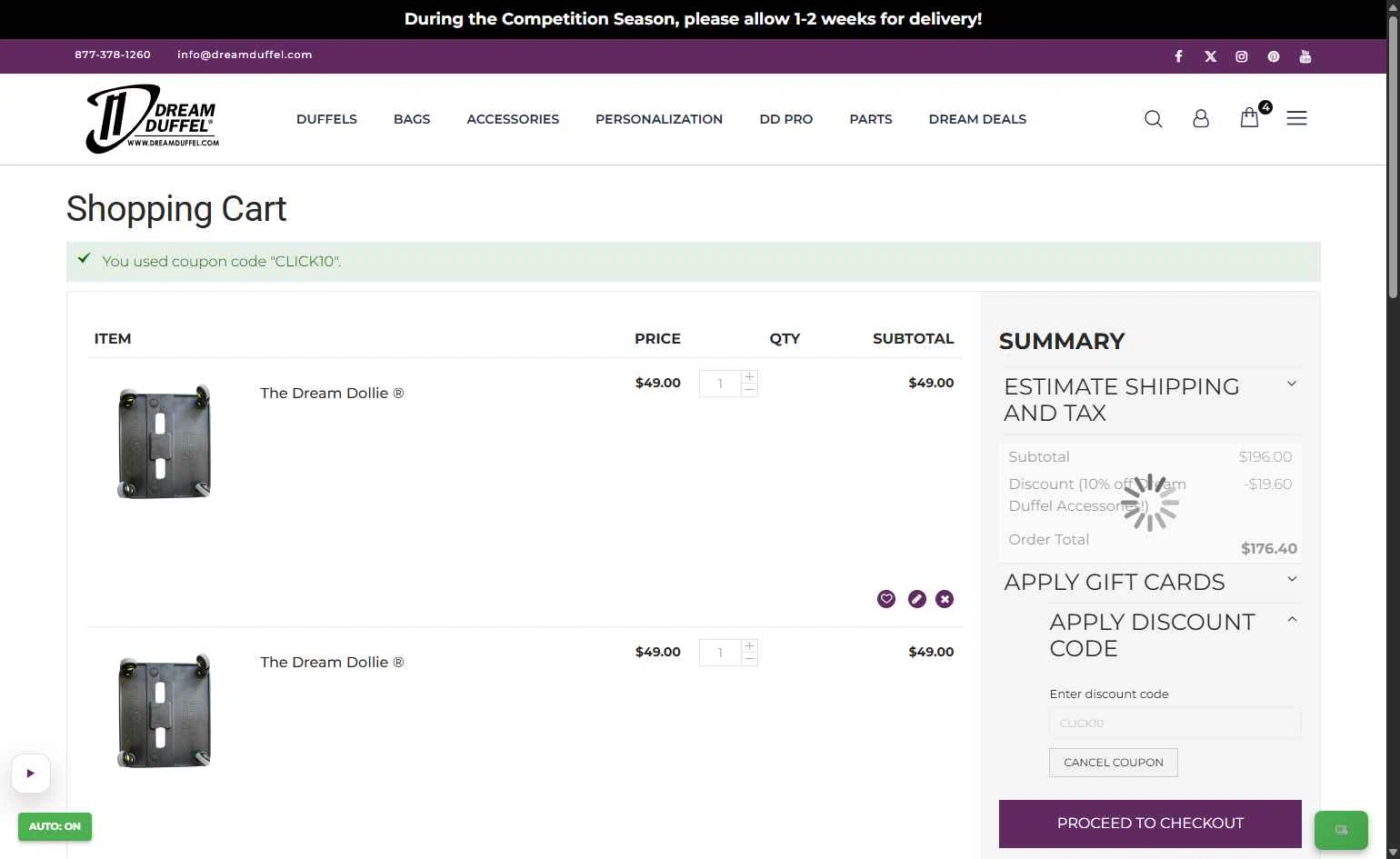Expand the Apply Gift Cards section
Image resolution: width=1400 pixels, height=859 pixels.
[x=1150, y=582]
